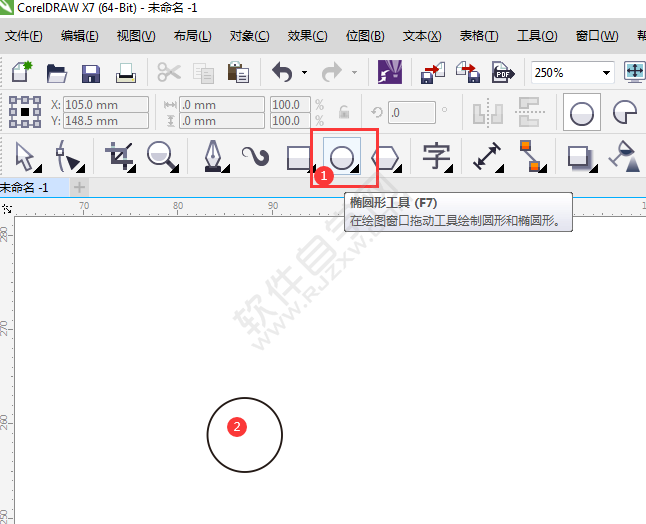The height and width of the screenshot is (524, 646).
Task: Open the 布局(L) menu
Action: (x=192, y=36)
